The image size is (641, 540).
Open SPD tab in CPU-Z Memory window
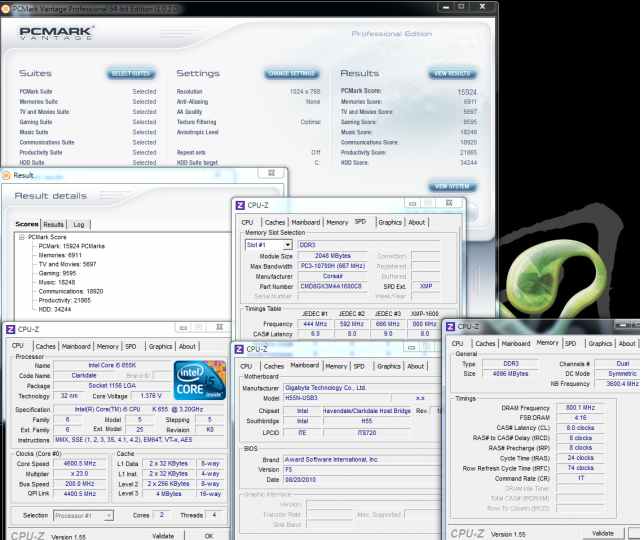[x=570, y=343]
